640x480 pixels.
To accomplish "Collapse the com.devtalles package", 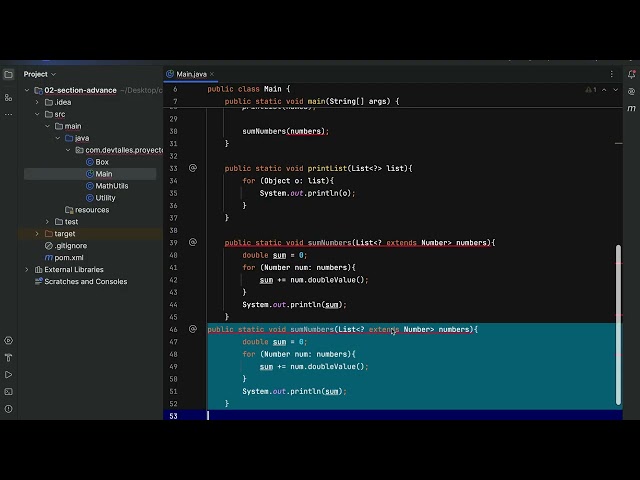I will [68, 150].
